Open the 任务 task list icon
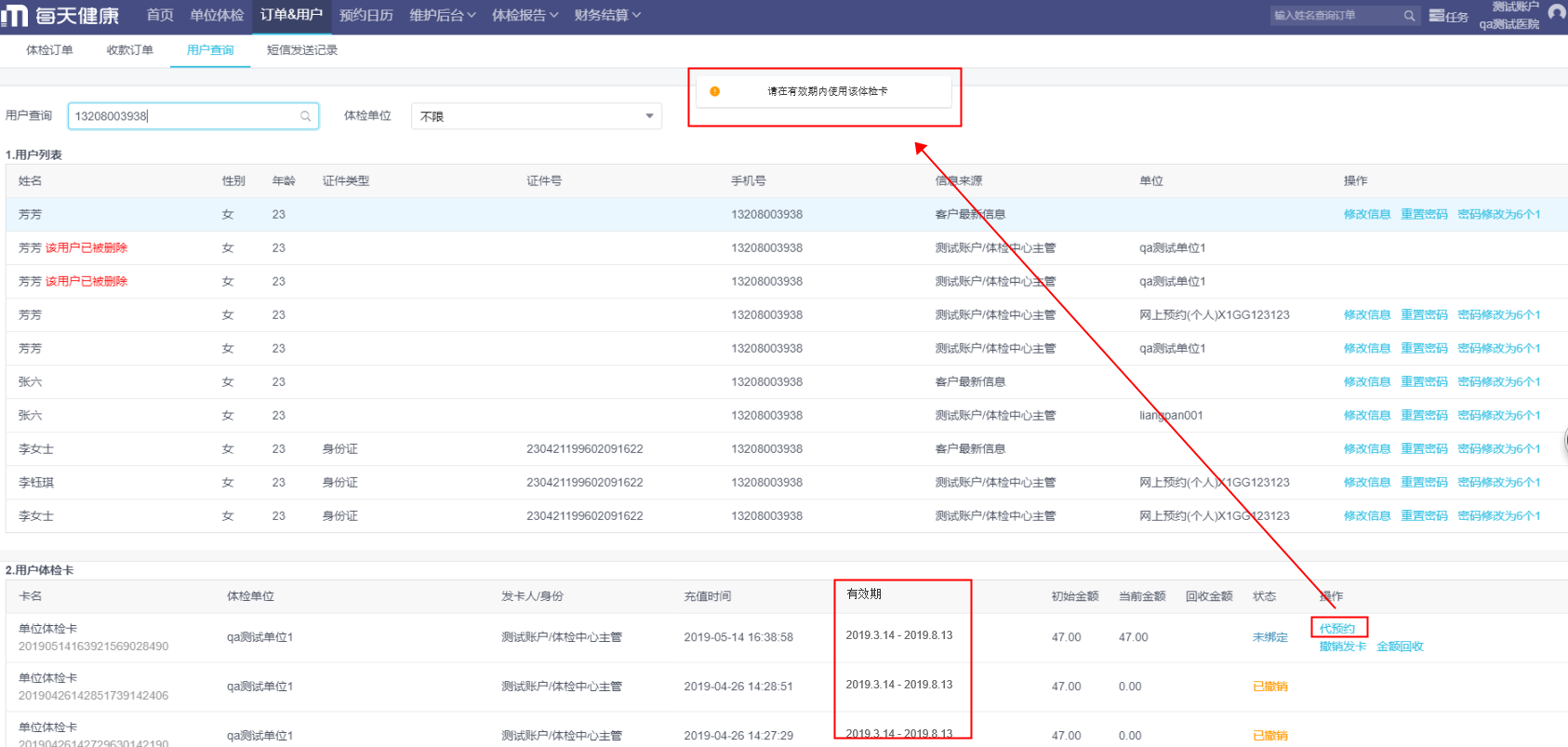This screenshot has height=747, width=1568. coord(1437,16)
